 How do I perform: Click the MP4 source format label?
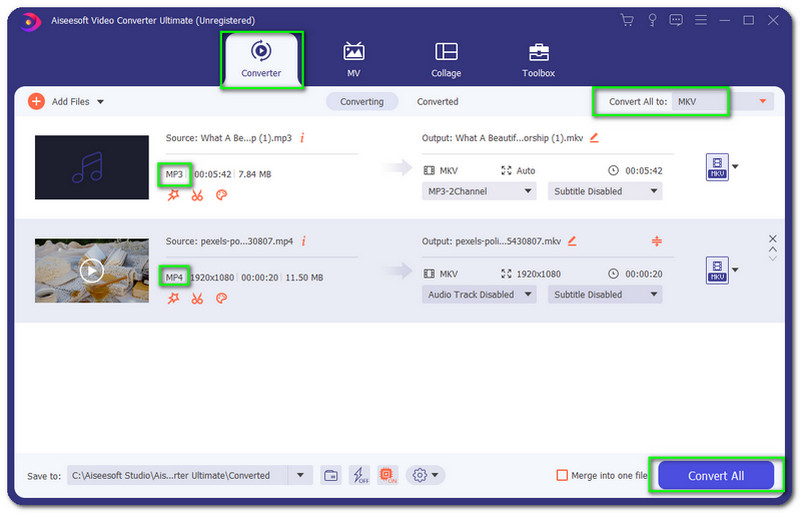(174, 277)
